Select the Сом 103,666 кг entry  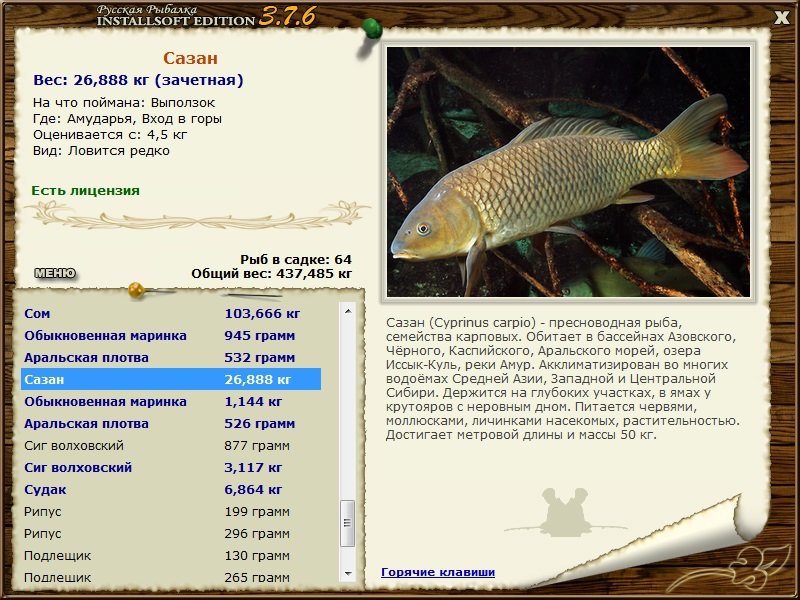coord(171,313)
